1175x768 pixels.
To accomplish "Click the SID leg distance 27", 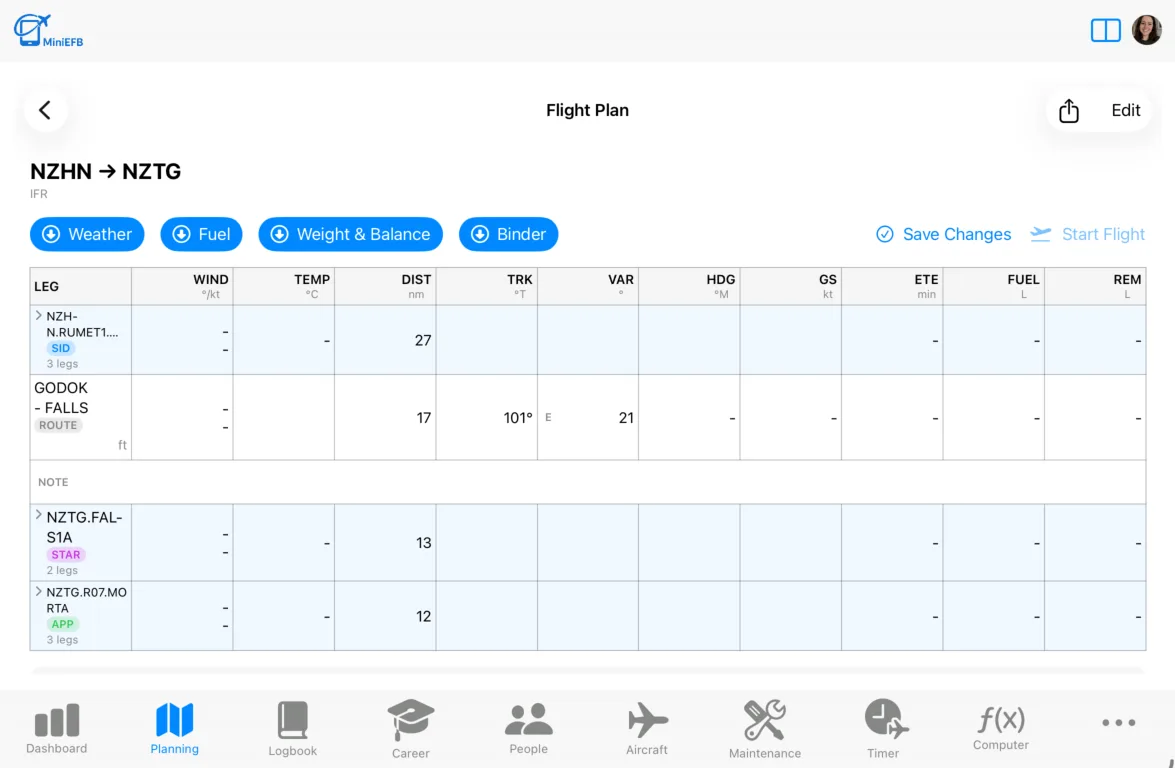I will [423, 340].
